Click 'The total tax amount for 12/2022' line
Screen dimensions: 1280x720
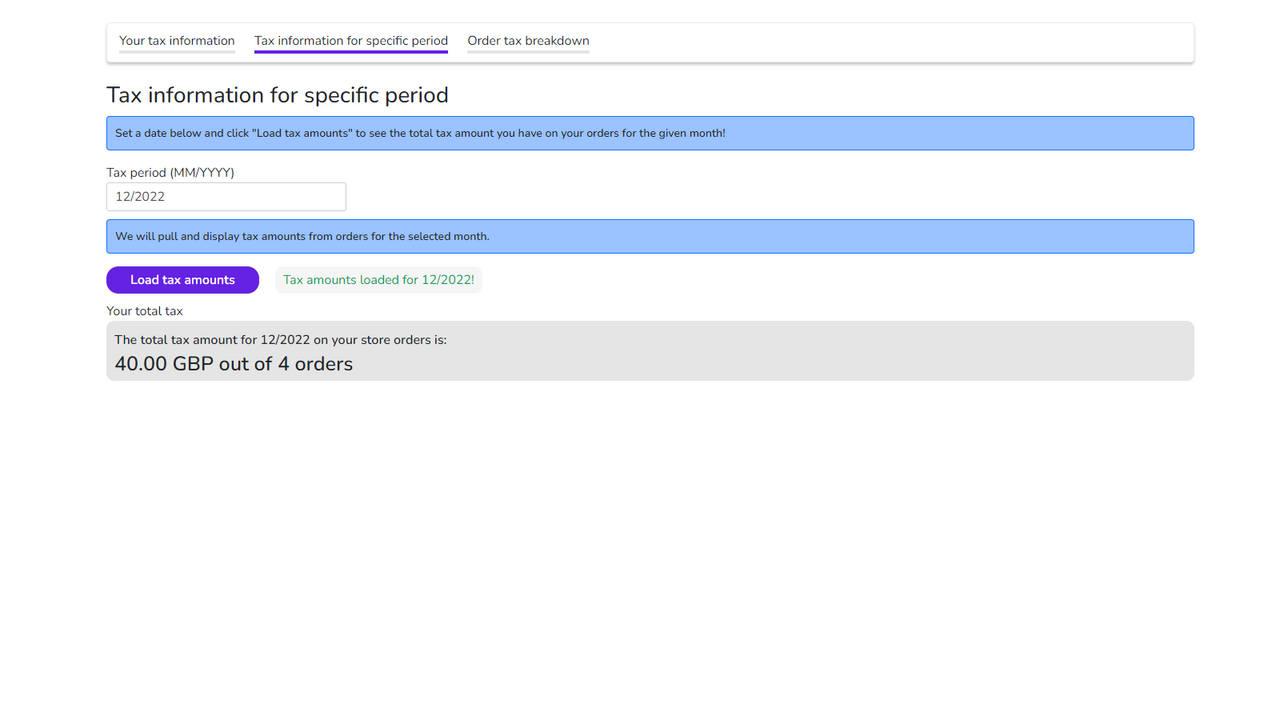click(x=281, y=340)
